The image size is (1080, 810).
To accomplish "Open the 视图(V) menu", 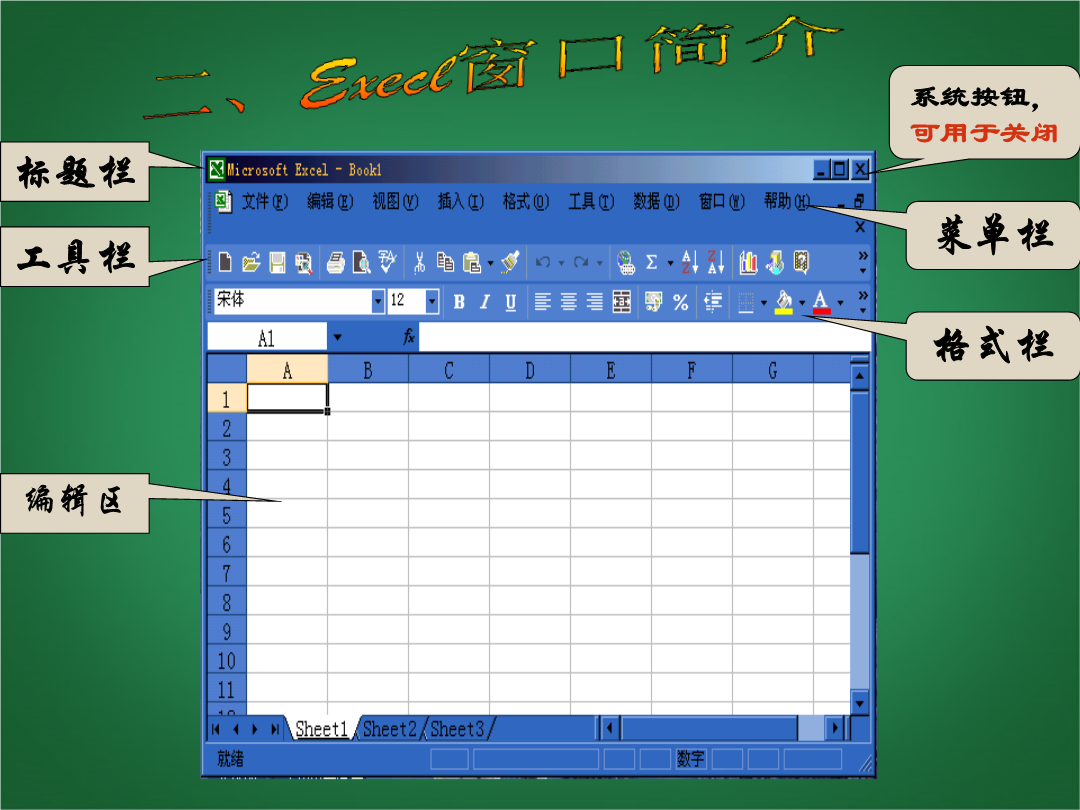I will pyautogui.click(x=395, y=201).
